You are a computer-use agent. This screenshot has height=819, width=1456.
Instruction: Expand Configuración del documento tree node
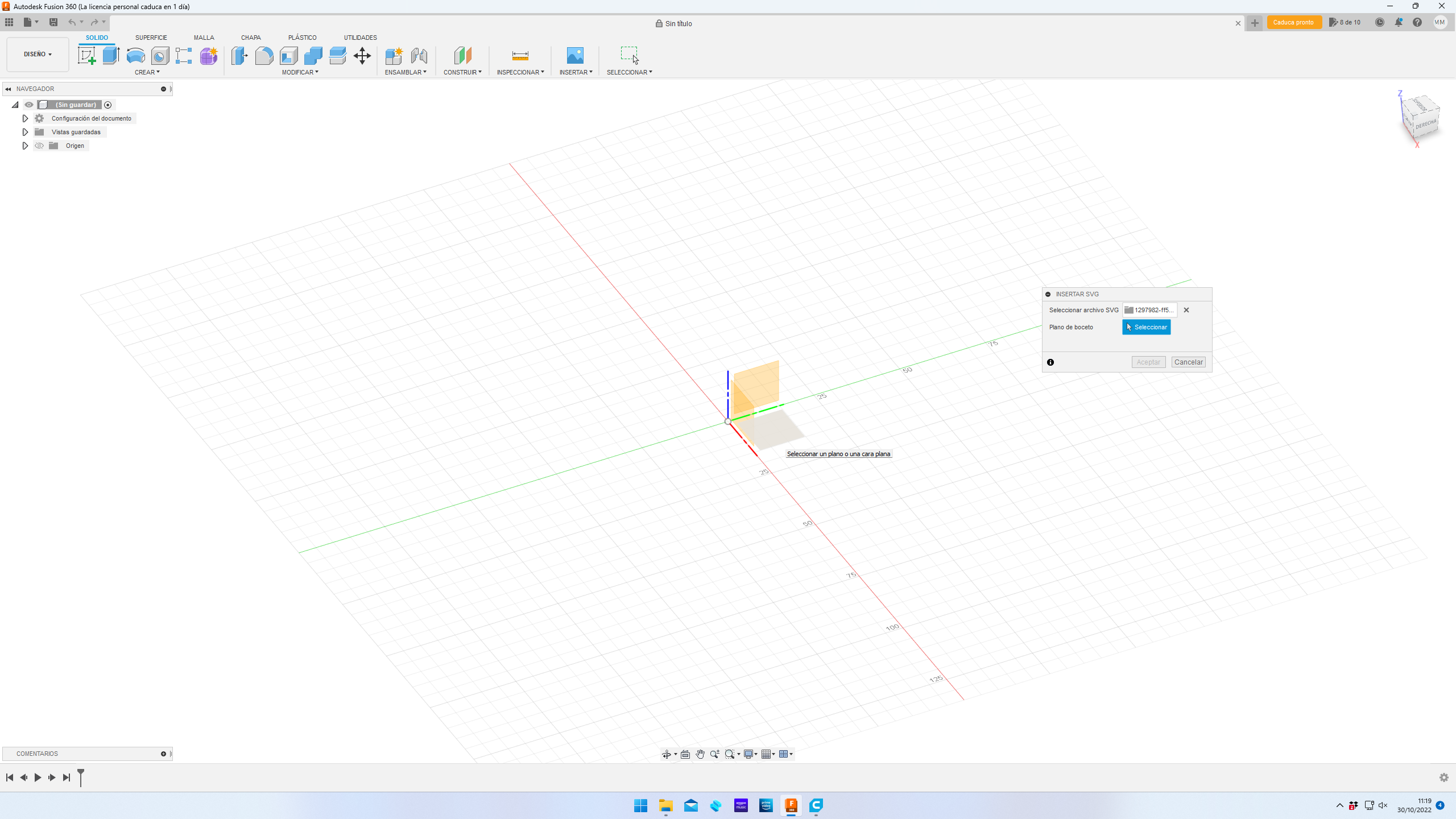pyautogui.click(x=25, y=118)
